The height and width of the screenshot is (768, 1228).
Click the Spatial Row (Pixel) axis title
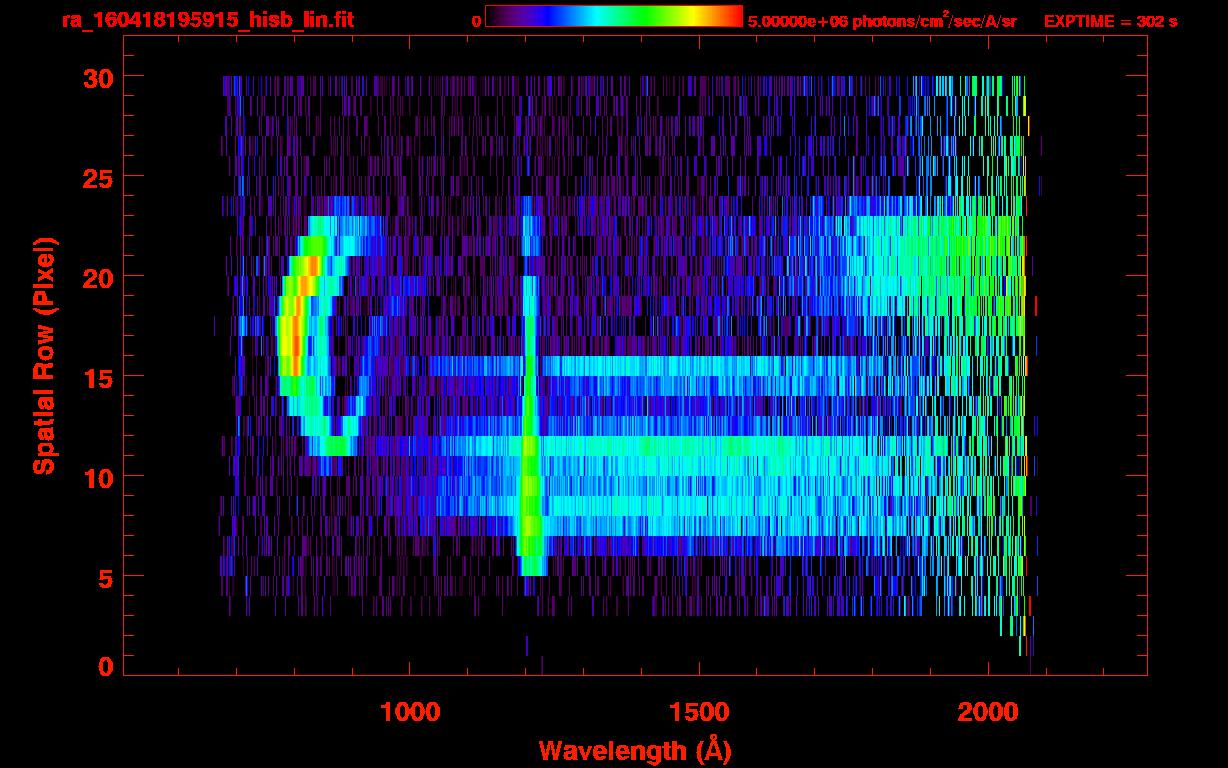coord(43,355)
